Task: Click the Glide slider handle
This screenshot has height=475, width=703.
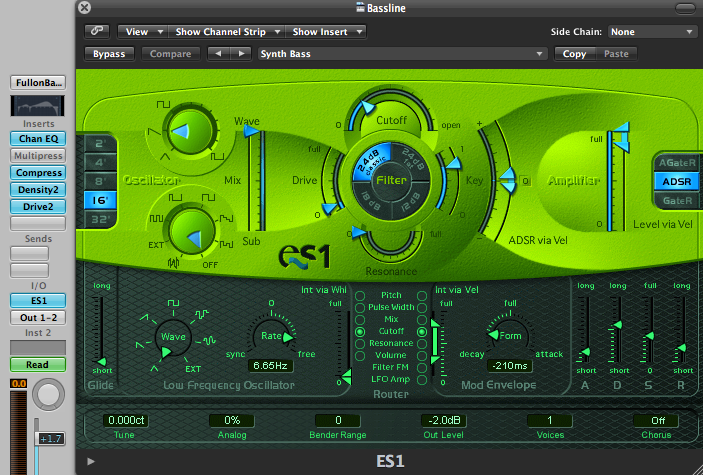Action: [102, 361]
